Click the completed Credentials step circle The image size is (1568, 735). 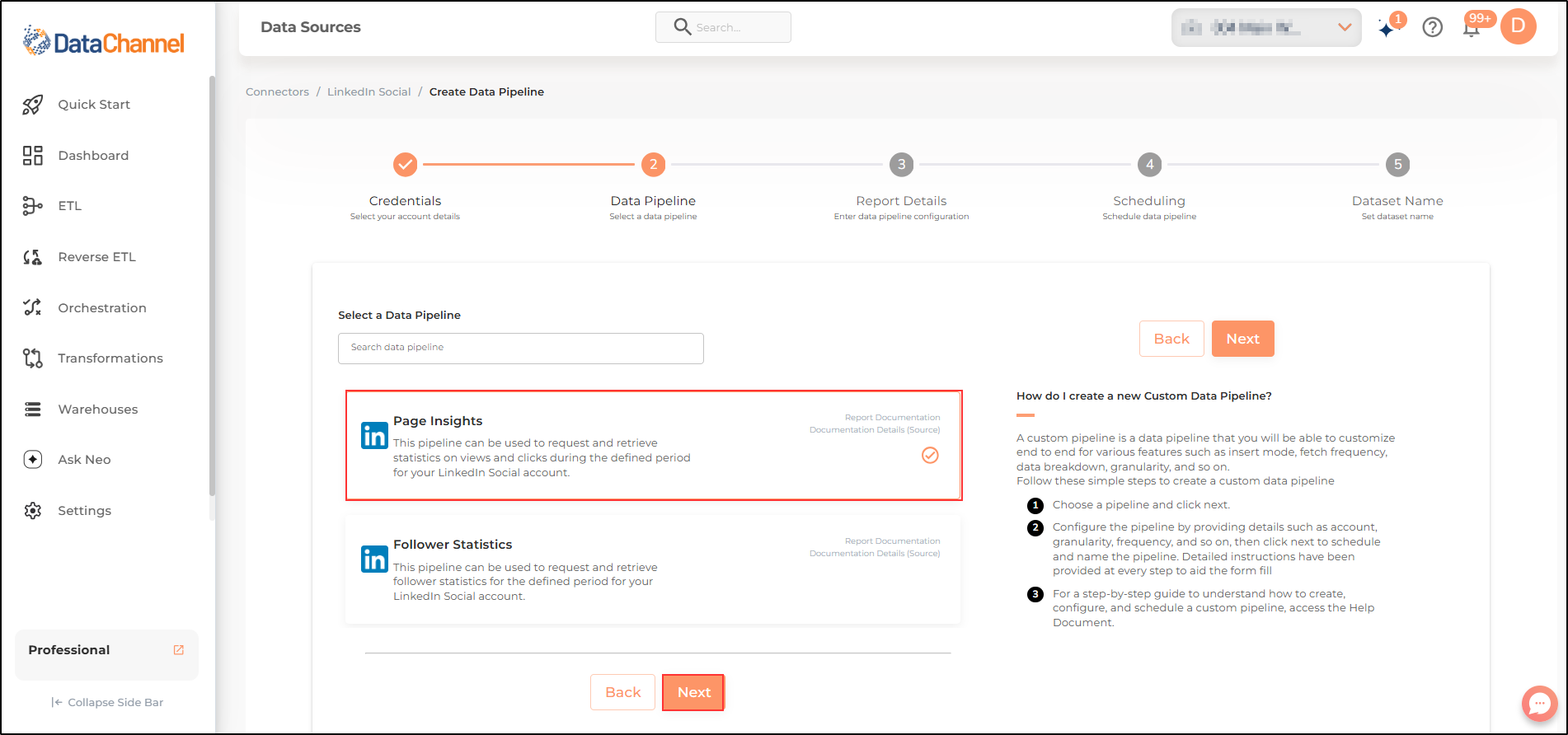click(x=405, y=165)
